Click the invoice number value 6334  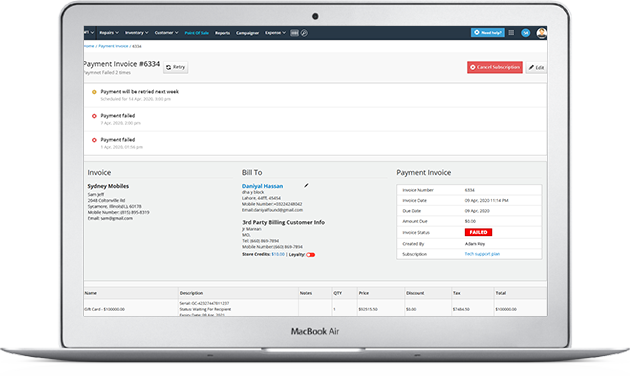click(x=469, y=190)
